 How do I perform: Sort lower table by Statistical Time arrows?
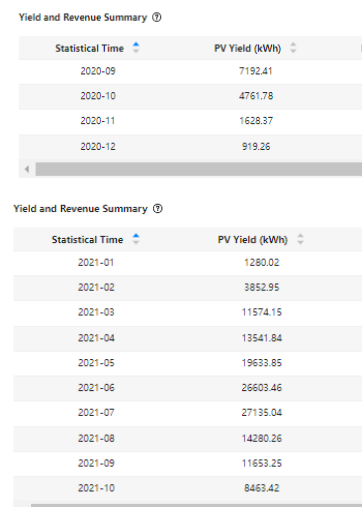tap(136, 239)
